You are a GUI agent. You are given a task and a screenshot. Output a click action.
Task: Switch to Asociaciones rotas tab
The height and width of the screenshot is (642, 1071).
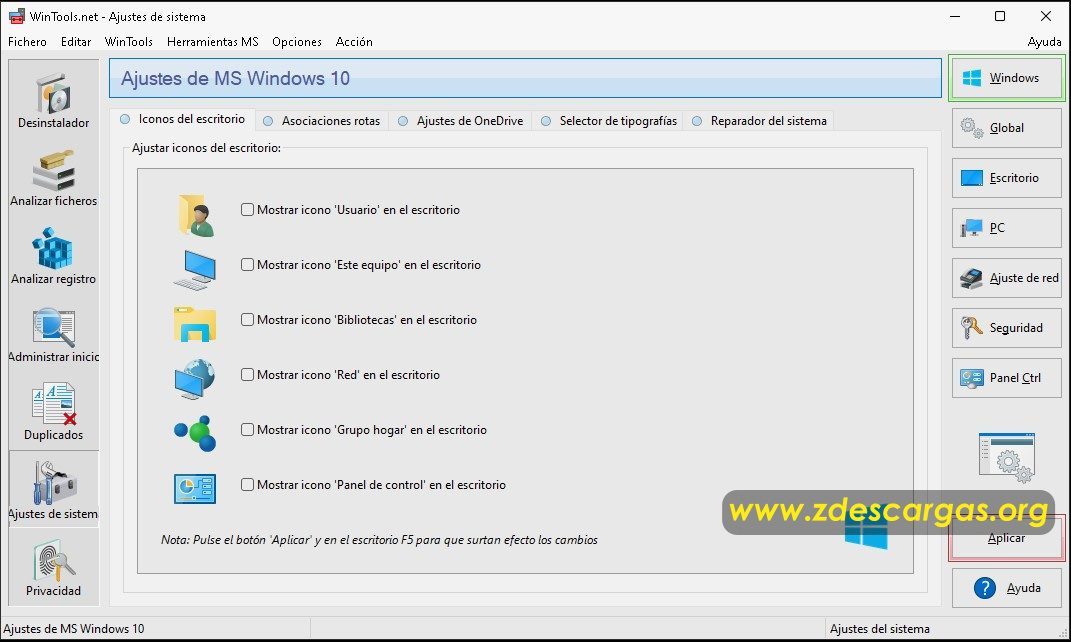(322, 121)
